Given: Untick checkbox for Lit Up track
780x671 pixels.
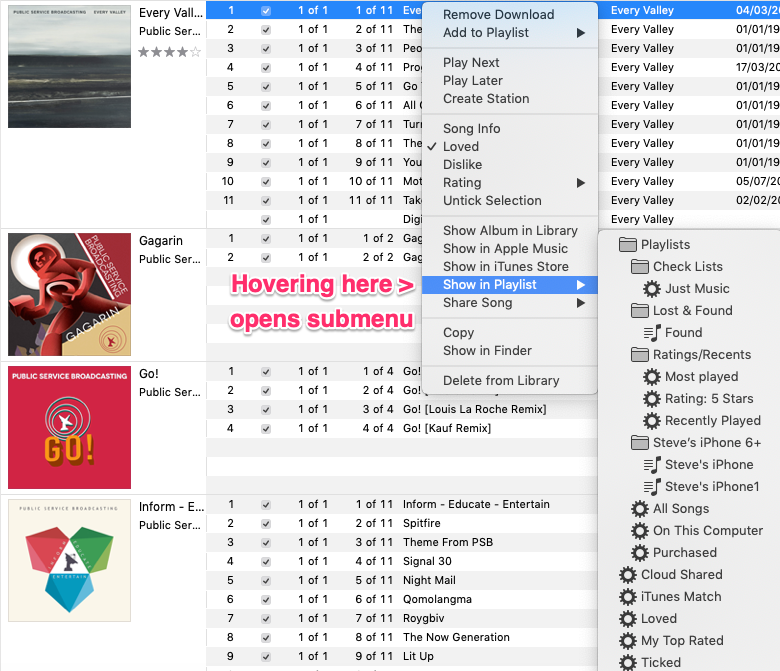Looking at the screenshot, I should (x=266, y=657).
